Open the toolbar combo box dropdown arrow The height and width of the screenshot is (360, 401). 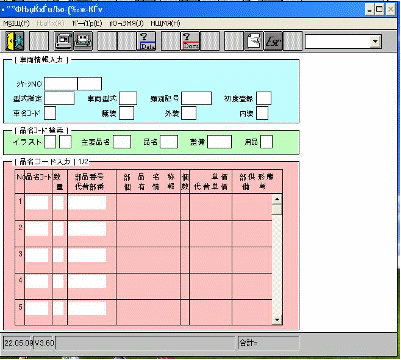tap(376, 42)
